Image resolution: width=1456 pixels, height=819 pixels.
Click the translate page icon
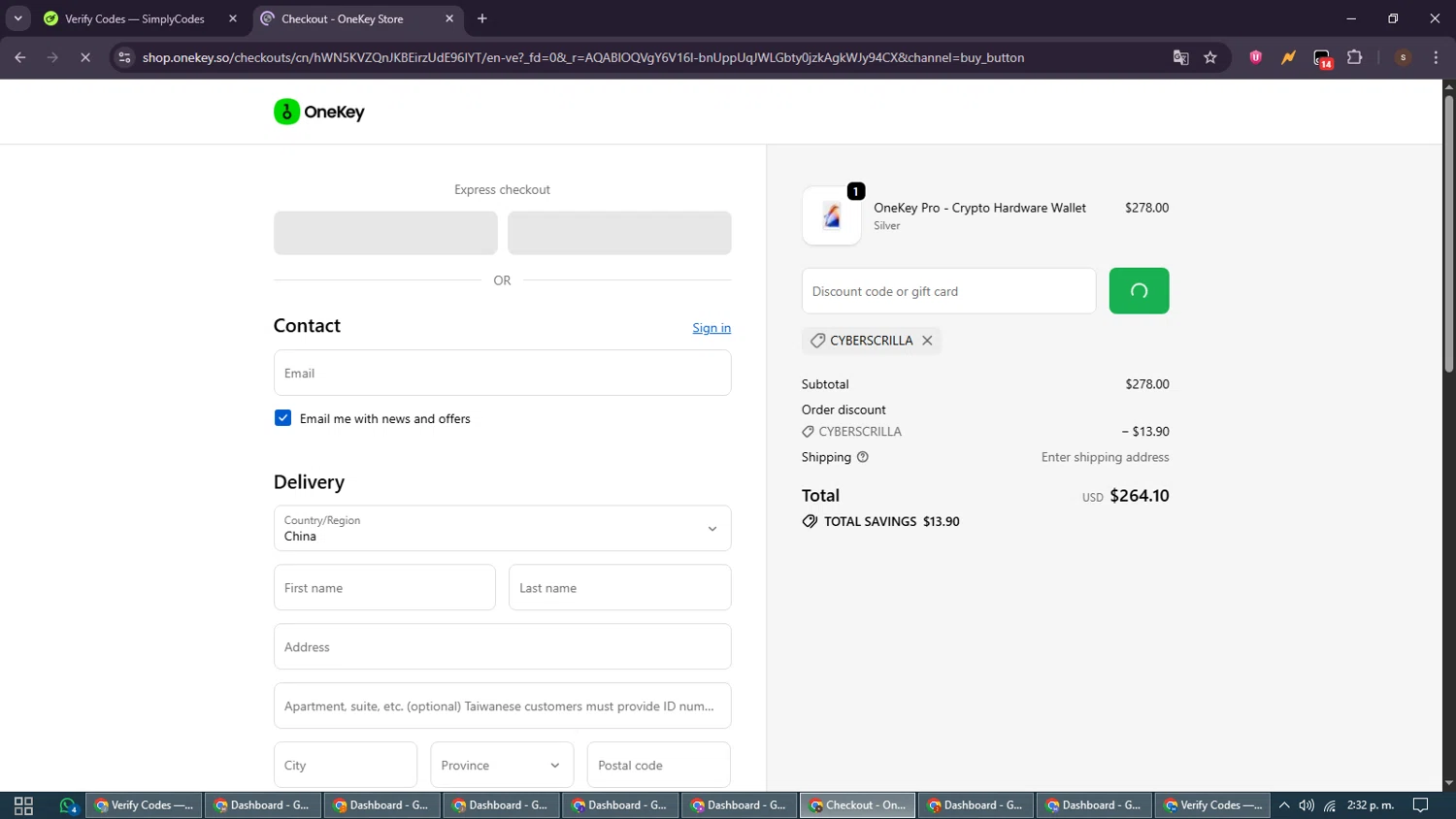(1180, 57)
